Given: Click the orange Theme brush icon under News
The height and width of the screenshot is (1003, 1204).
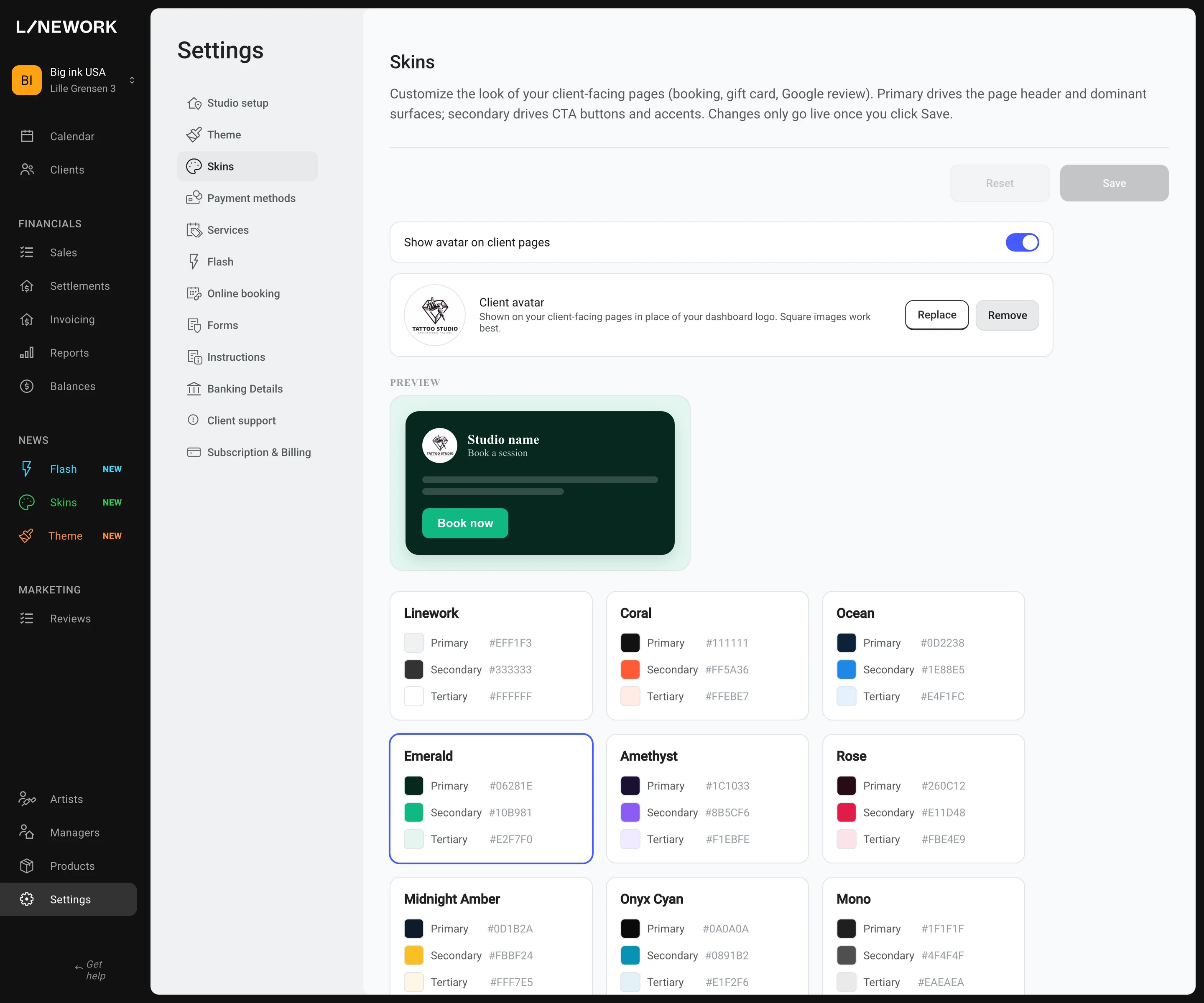Looking at the screenshot, I should coord(26,536).
